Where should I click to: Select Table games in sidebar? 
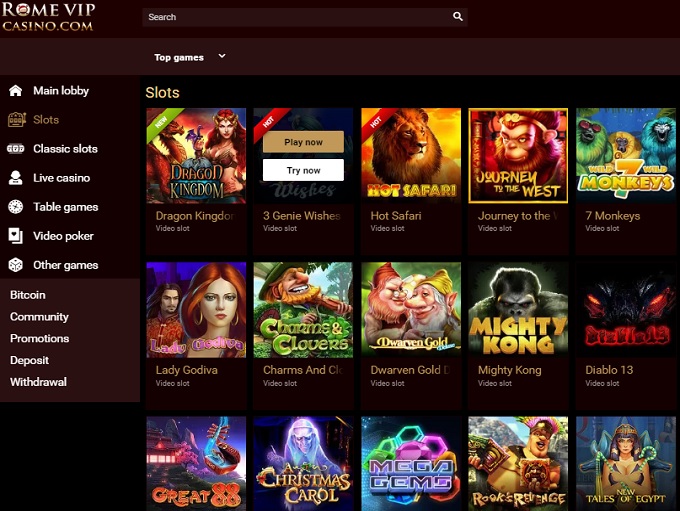tap(65, 207)
